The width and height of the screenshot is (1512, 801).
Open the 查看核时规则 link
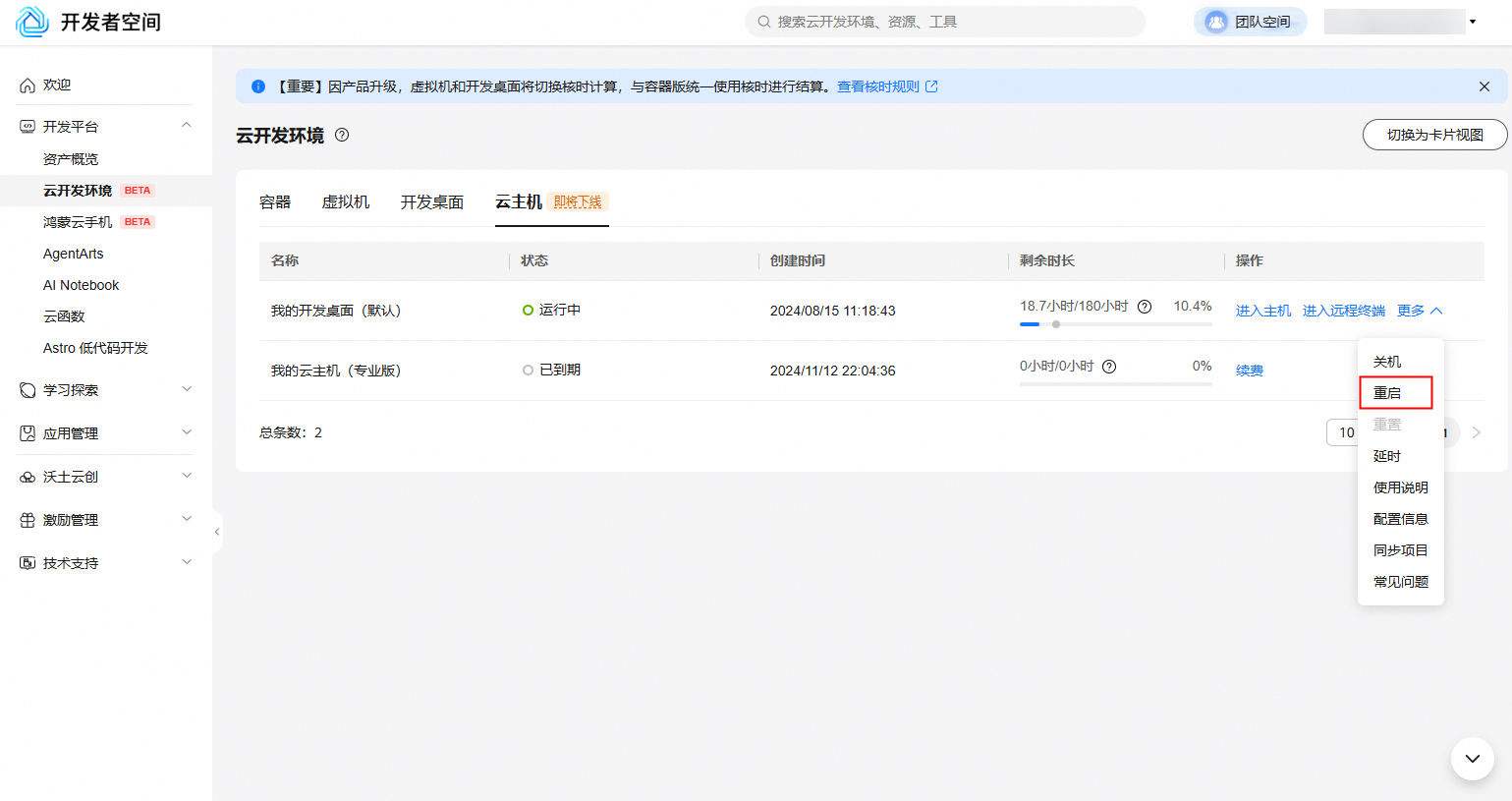[878, 86]
